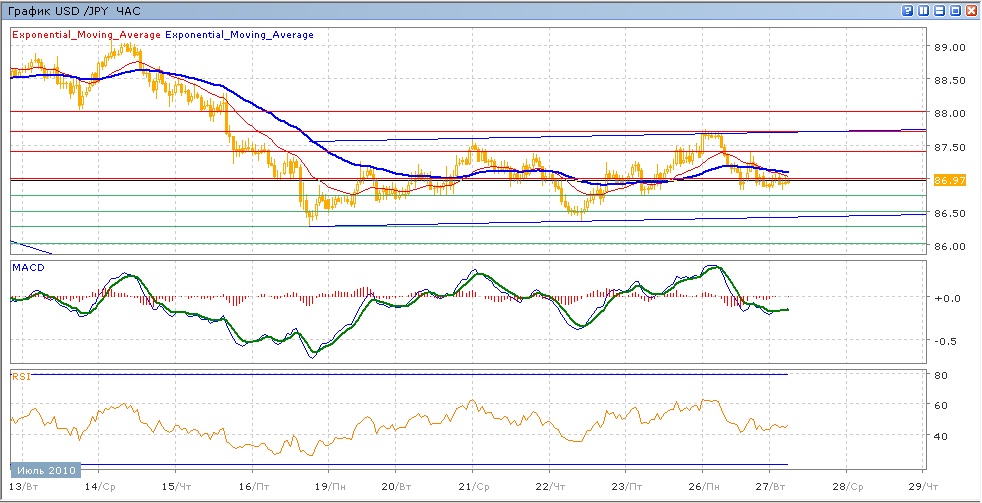Maximize the USD/JPY chart window
982x503 pixels.
[955, 10]
